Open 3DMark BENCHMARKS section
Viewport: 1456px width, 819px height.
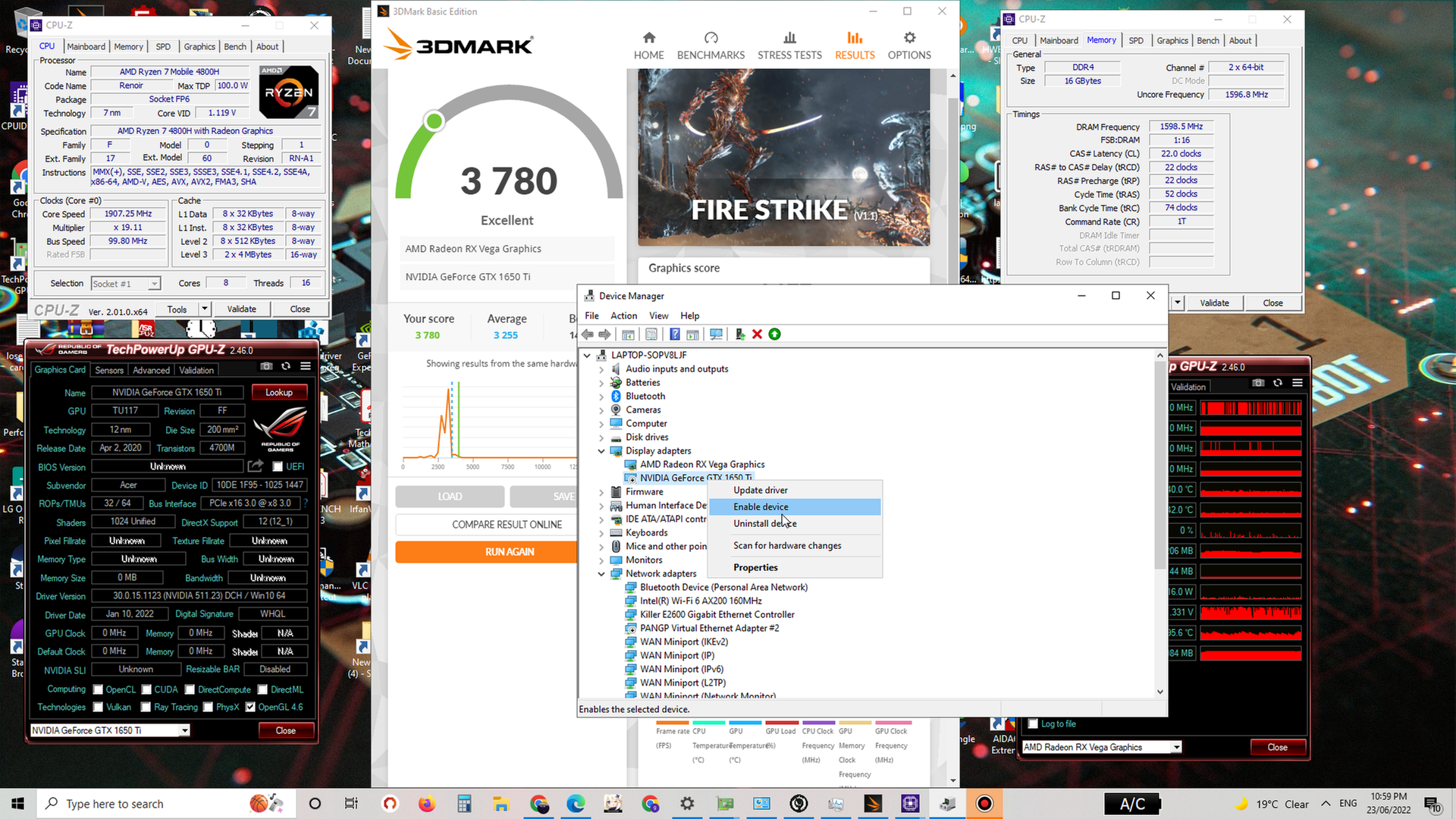(711, 46)
